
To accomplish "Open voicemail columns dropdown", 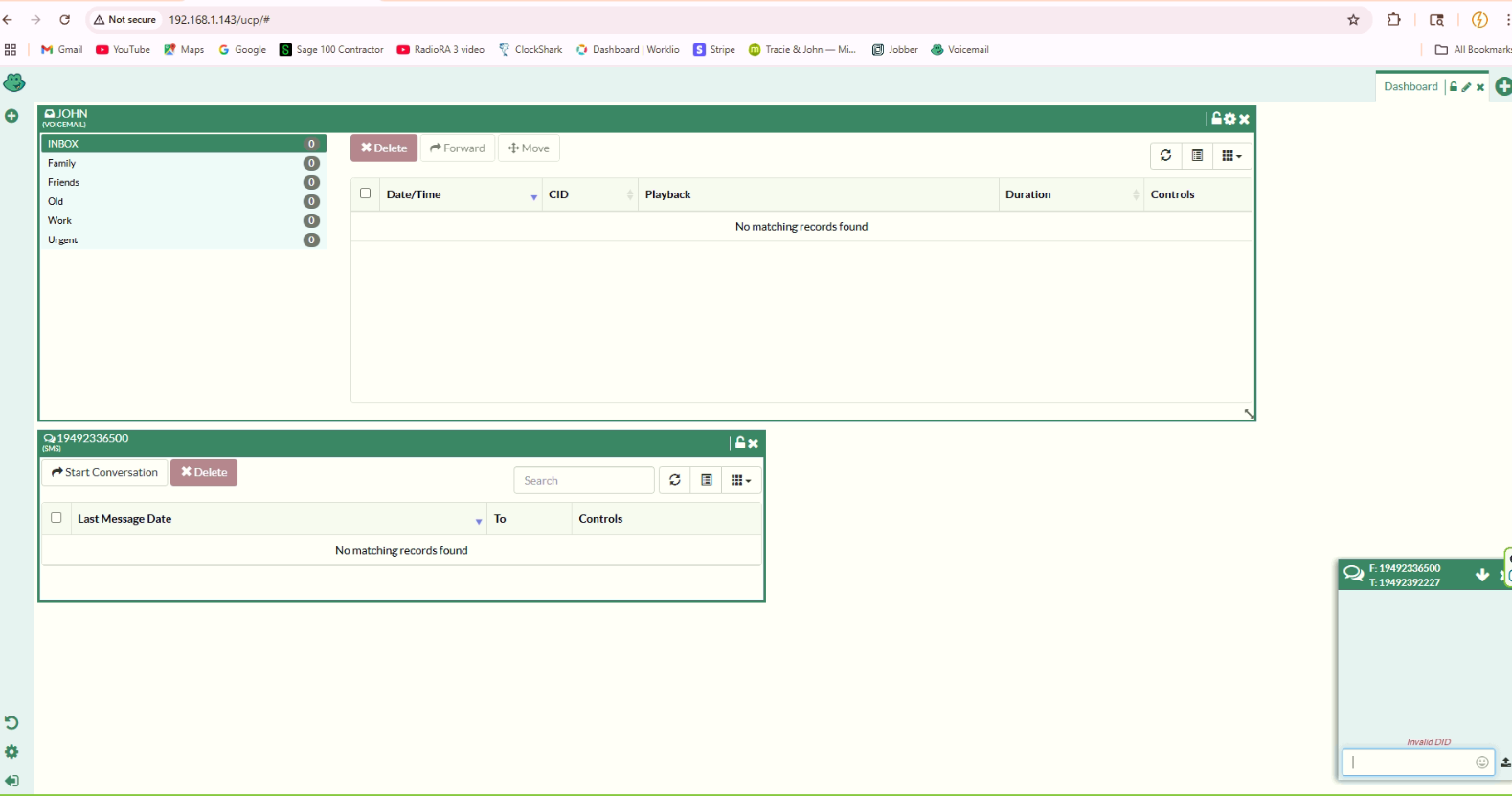I will (1231, 156).
